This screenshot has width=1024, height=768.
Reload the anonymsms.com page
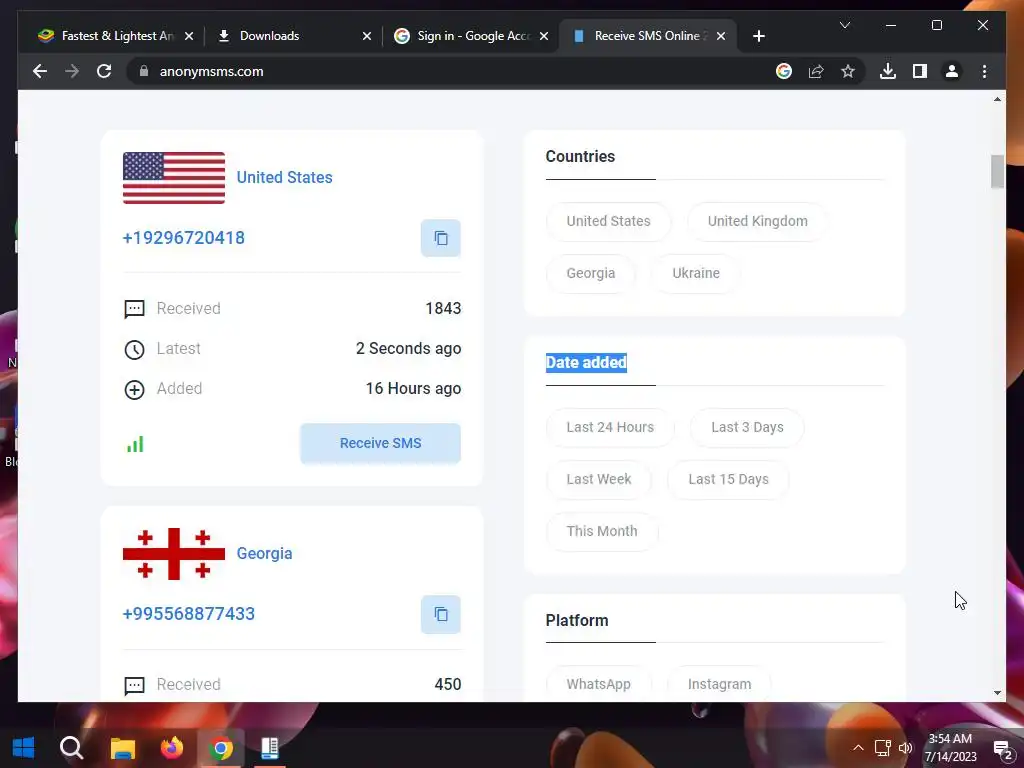[104, 71]
